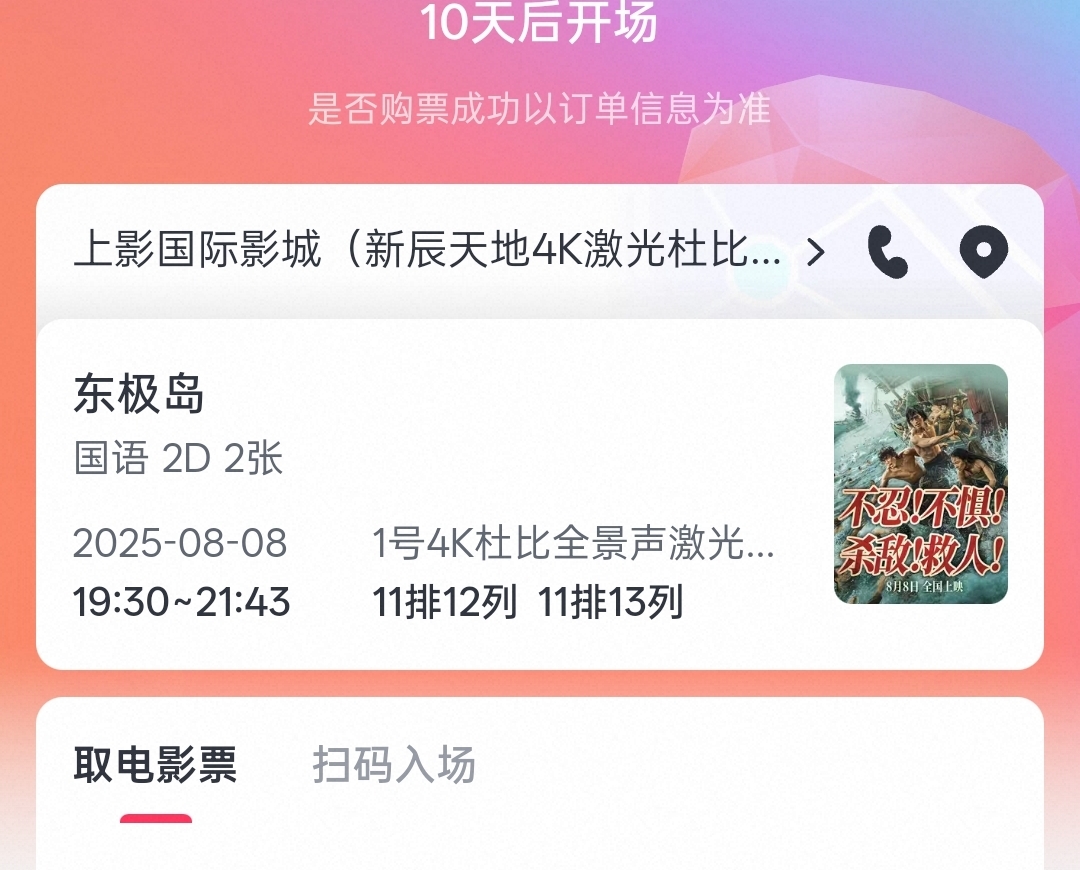The image size is (1080, 870).
Task: Switch to 扫码入场 tab
Action: (x=393, y=765)
